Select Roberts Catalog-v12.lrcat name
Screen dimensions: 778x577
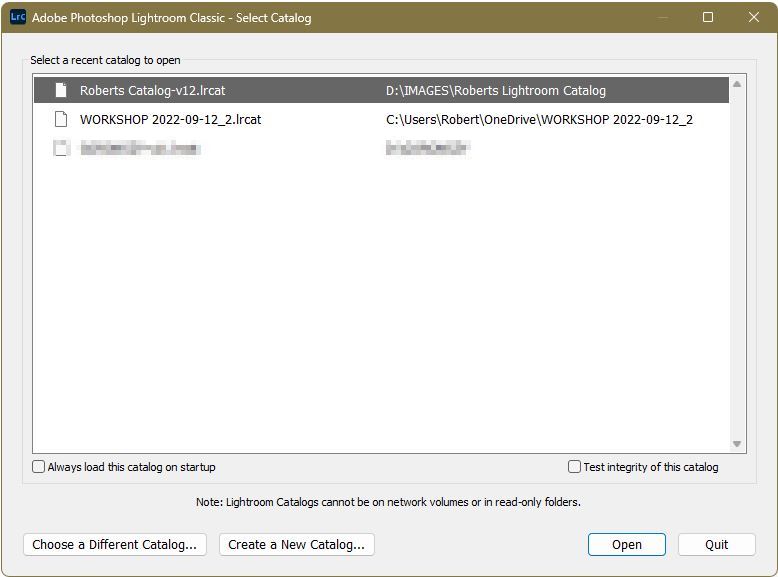(152, 90)
